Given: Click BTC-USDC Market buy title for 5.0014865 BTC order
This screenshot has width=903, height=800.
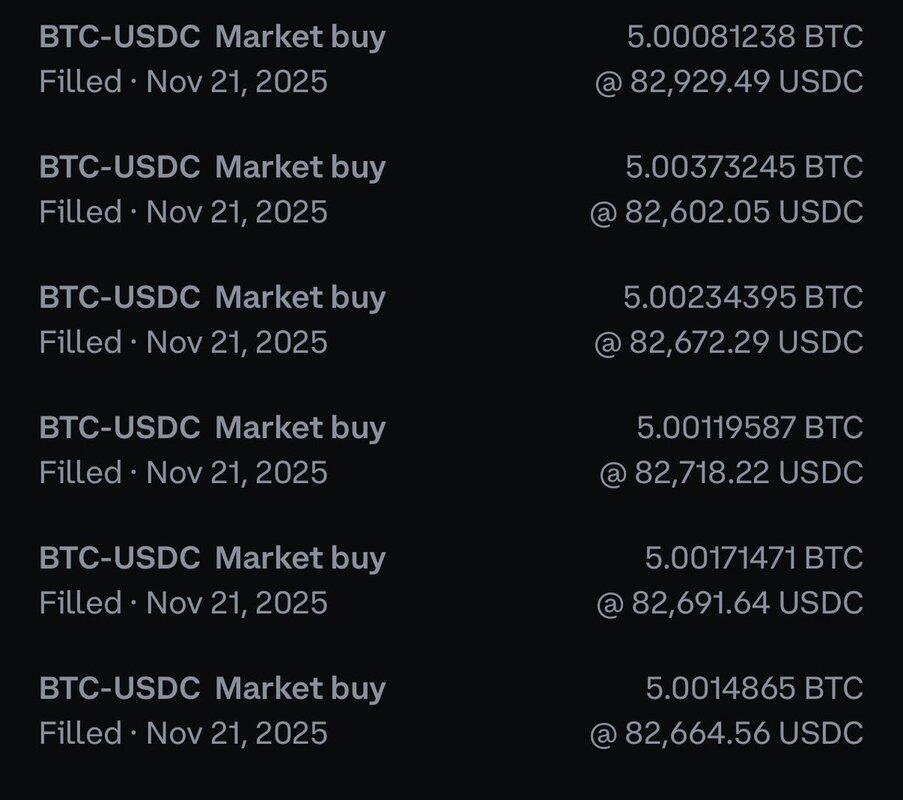Looking at the screenshot, I should [x=212, y=688].
